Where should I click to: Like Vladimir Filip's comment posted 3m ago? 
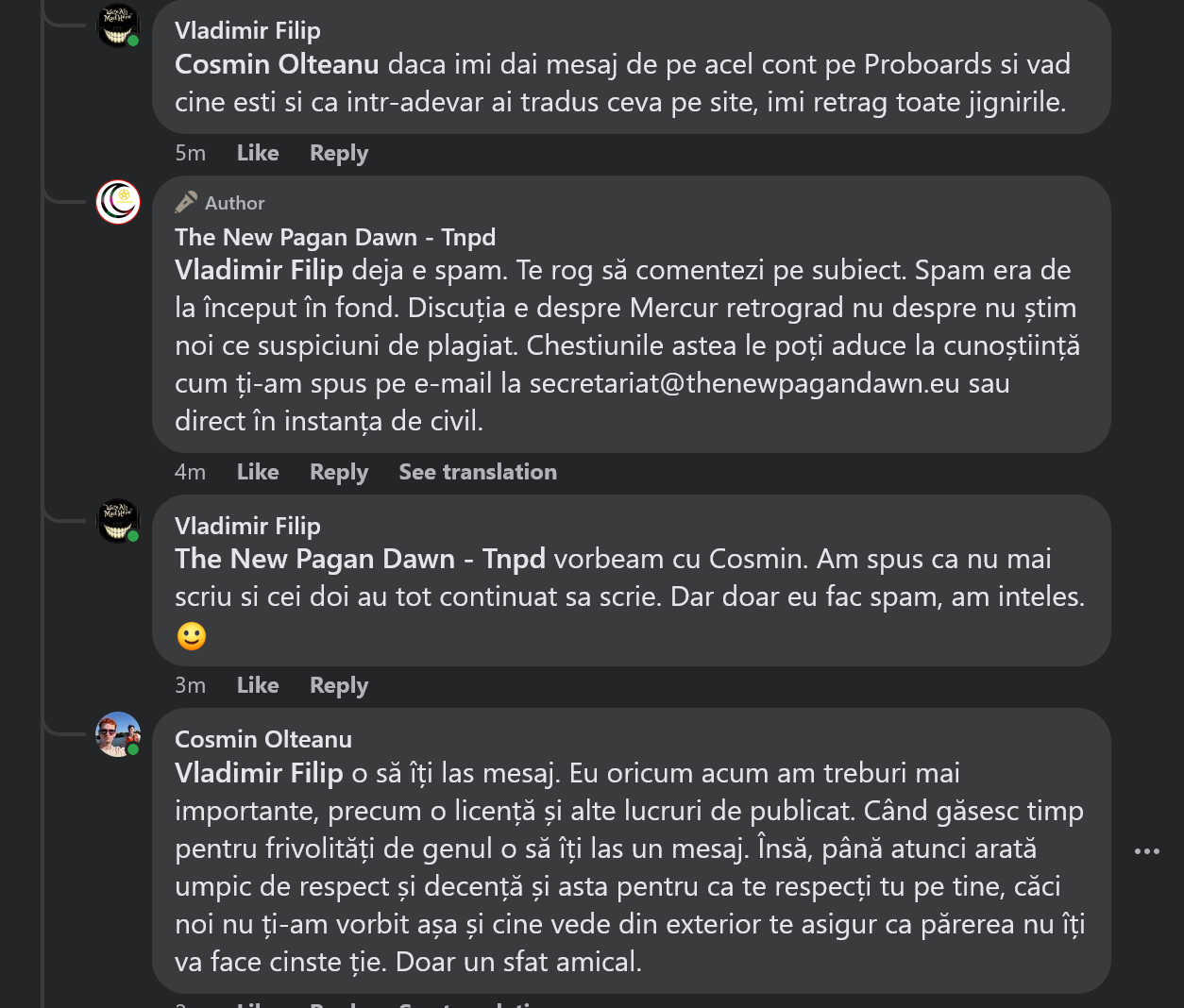click(257, 685)
